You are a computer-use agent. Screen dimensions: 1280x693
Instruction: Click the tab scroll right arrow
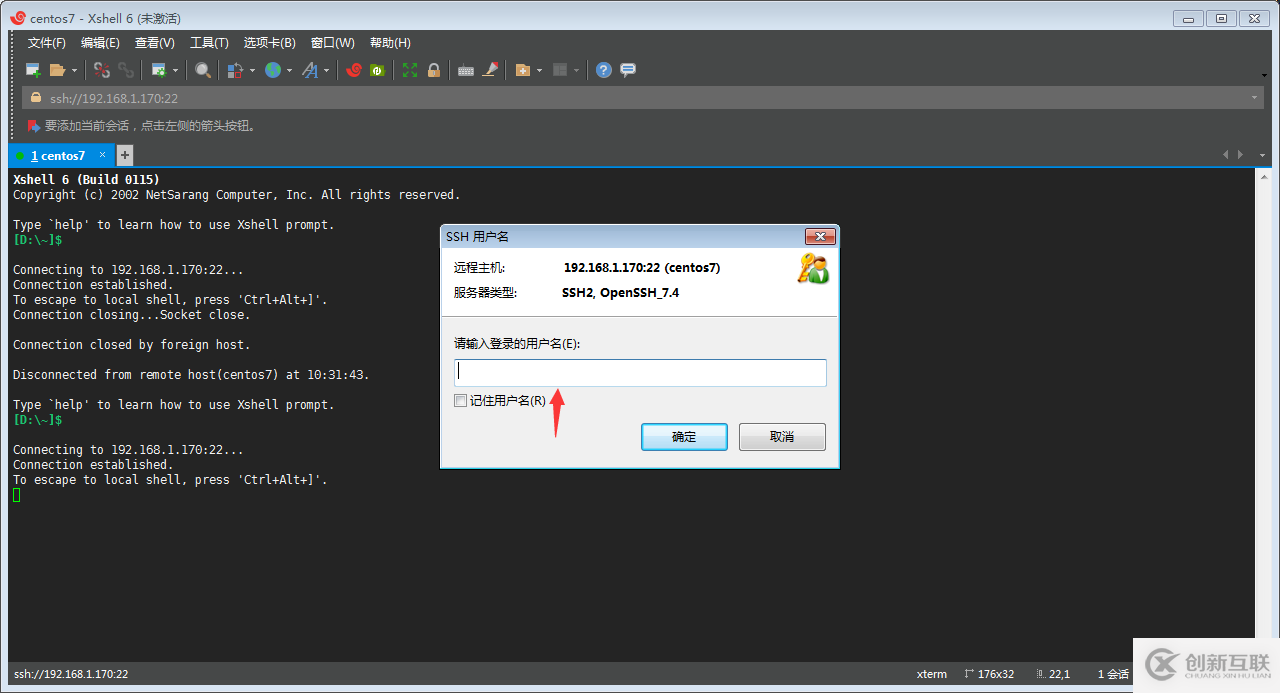[1241, 155]
